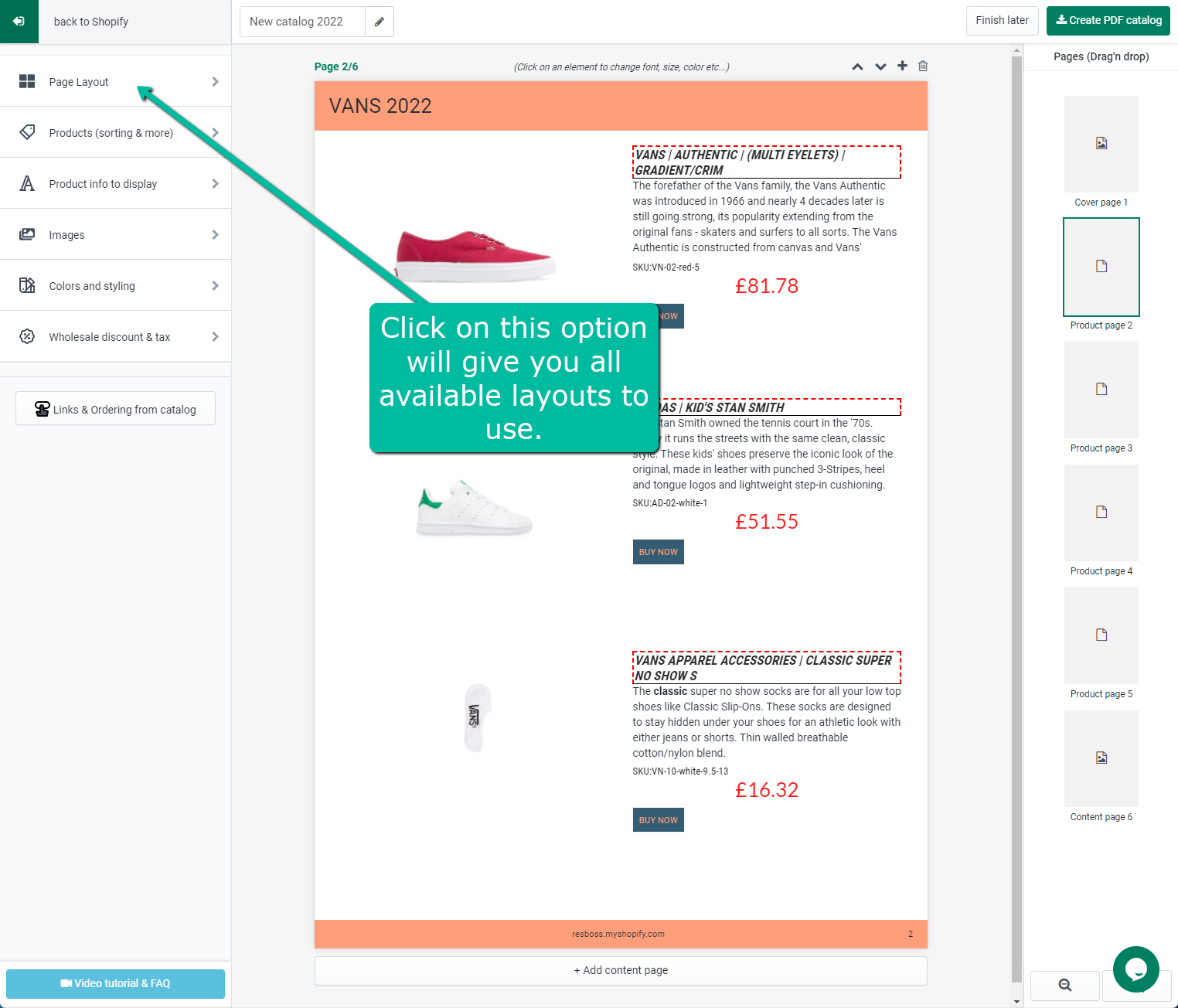Open Products (sorting & more) menu item
1178x1008 pixels.
[x=115, y=132]
